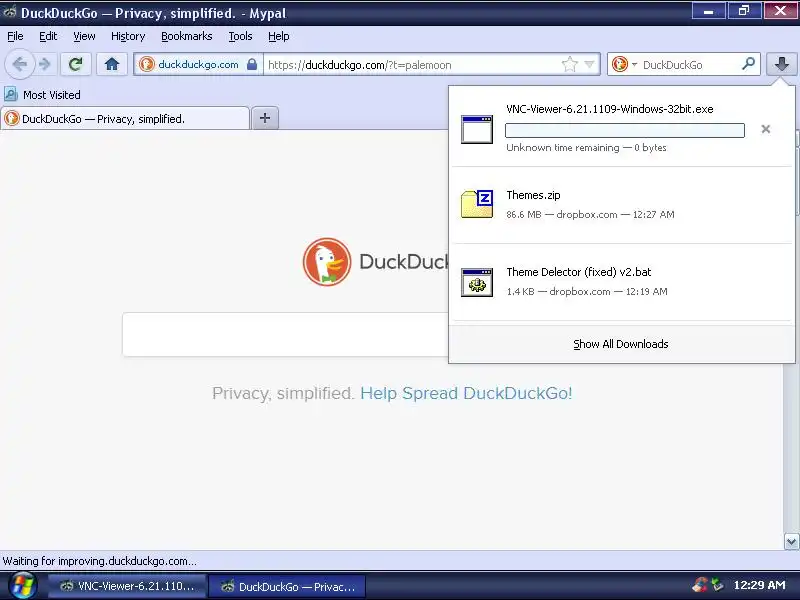Select VNC-Viewer-6.21.1109-Windows-32bit.exe file name

pyautogui.click(x=610, y=109)
